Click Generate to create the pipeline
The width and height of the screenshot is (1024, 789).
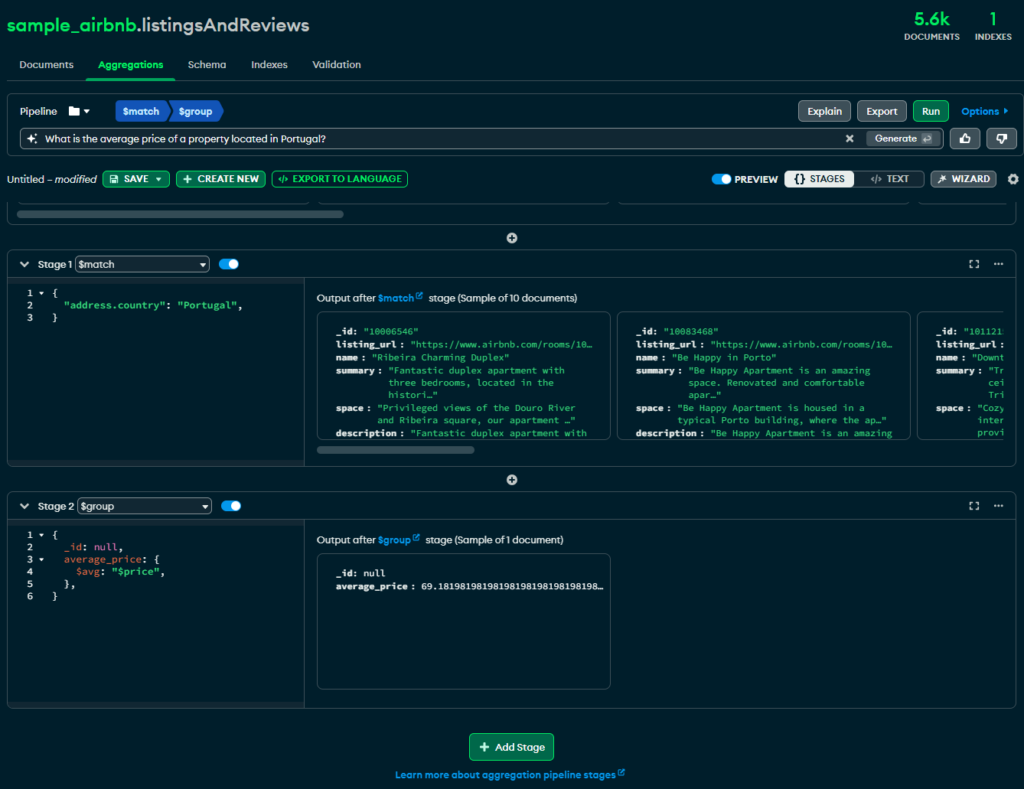903,138
